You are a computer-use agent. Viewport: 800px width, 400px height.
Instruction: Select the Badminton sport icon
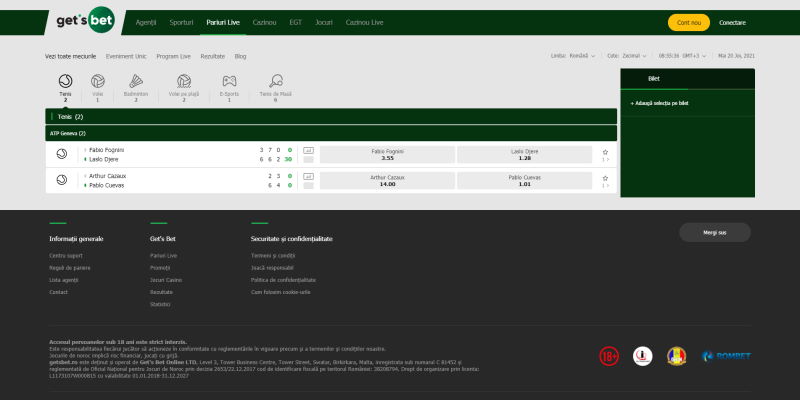[x=136, y=81]
